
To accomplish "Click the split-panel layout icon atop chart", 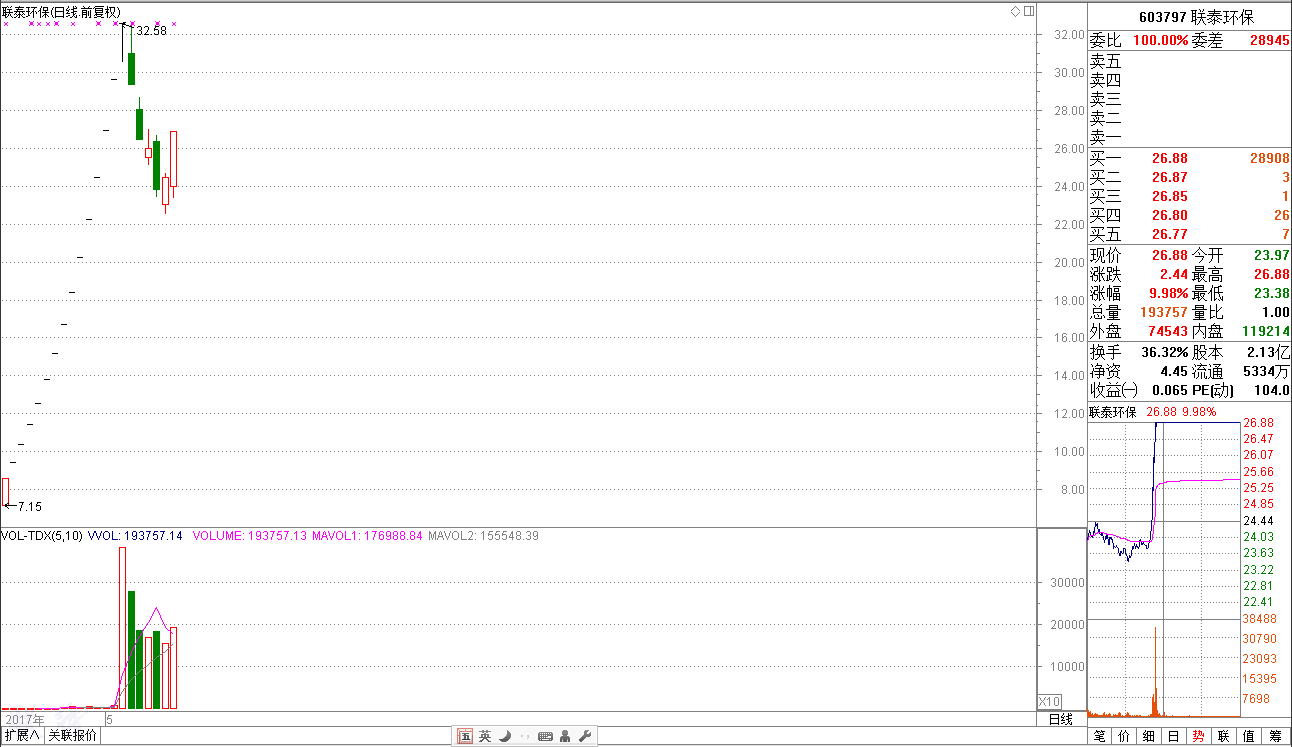I will (1027, 11).
